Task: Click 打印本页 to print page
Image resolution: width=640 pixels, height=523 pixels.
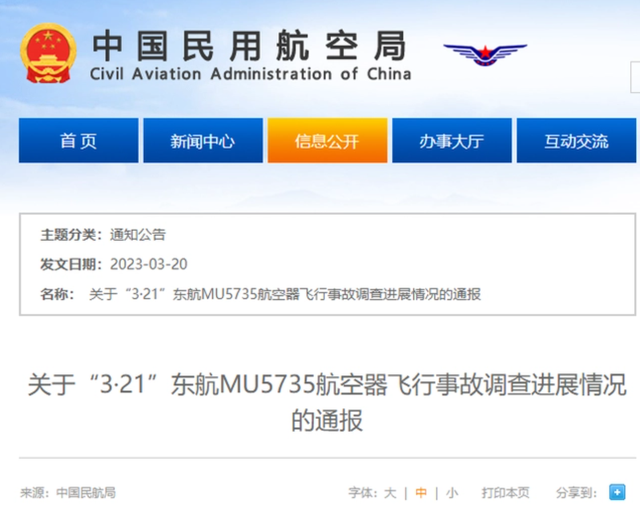Action: tap(505, 493)
